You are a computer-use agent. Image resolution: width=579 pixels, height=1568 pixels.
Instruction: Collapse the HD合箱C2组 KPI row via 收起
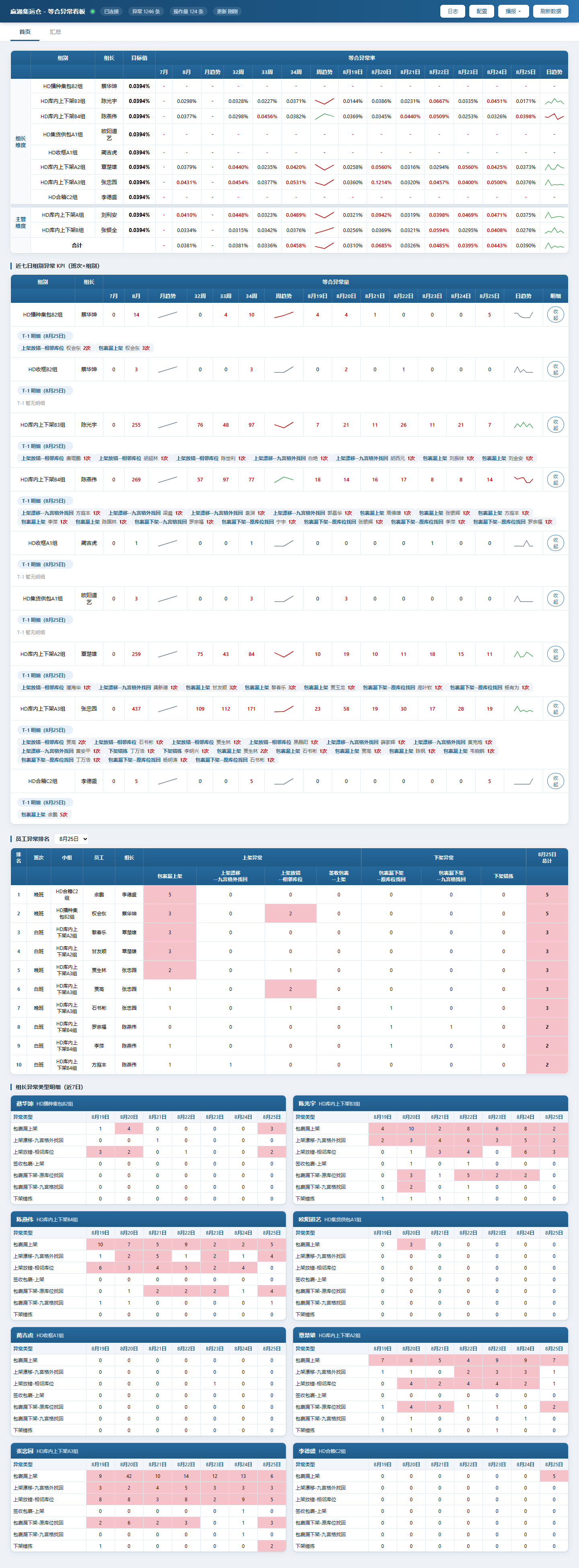(x=555, y=781)
